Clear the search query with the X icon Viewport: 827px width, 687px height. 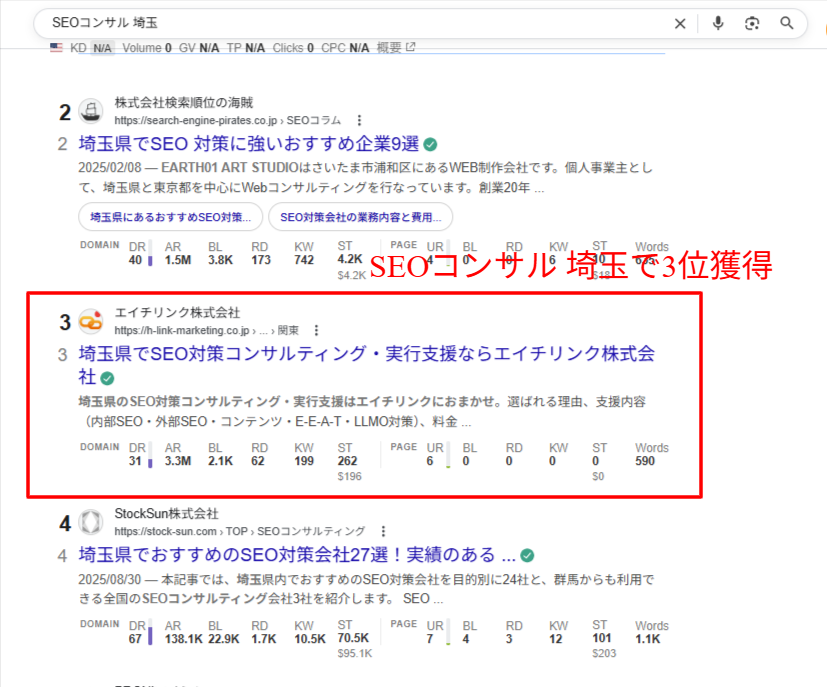click(680, 23)
